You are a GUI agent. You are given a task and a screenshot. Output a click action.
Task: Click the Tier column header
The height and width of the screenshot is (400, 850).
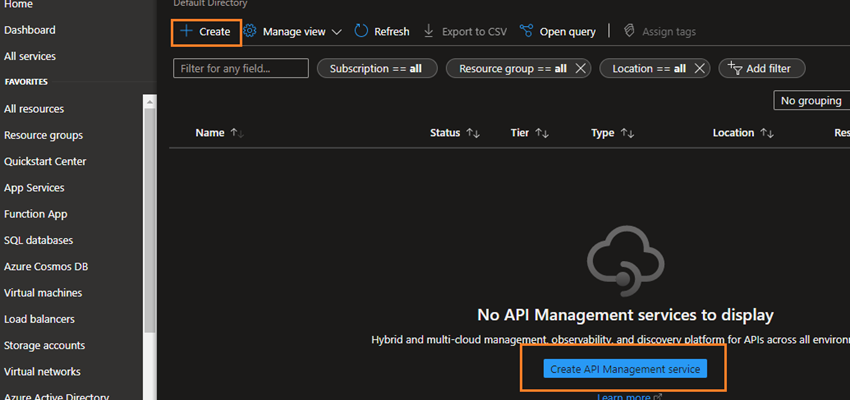(x=520, y=133)
